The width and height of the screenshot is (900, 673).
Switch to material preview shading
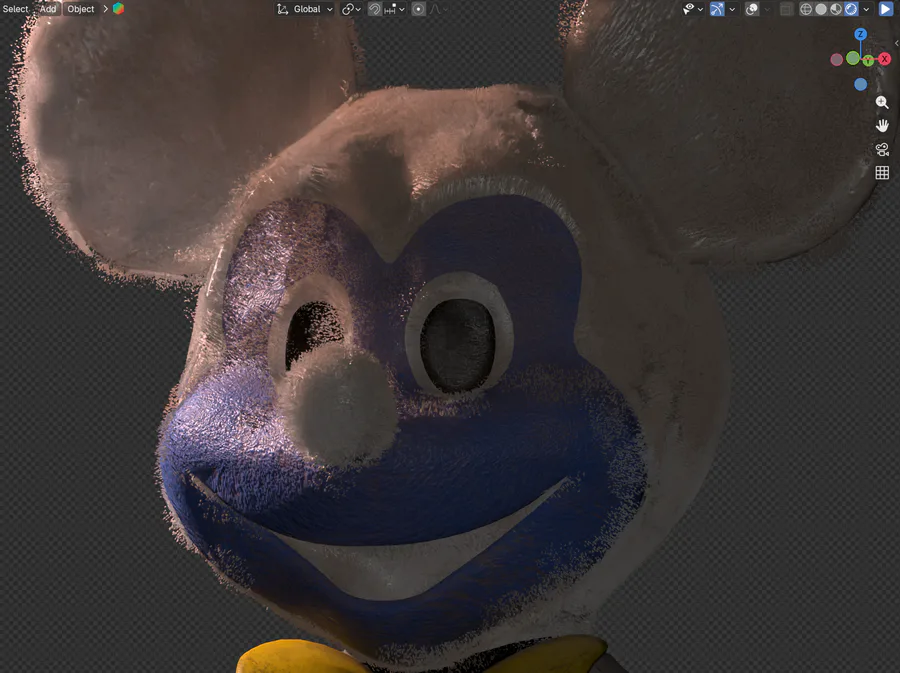tap(836, 9)
